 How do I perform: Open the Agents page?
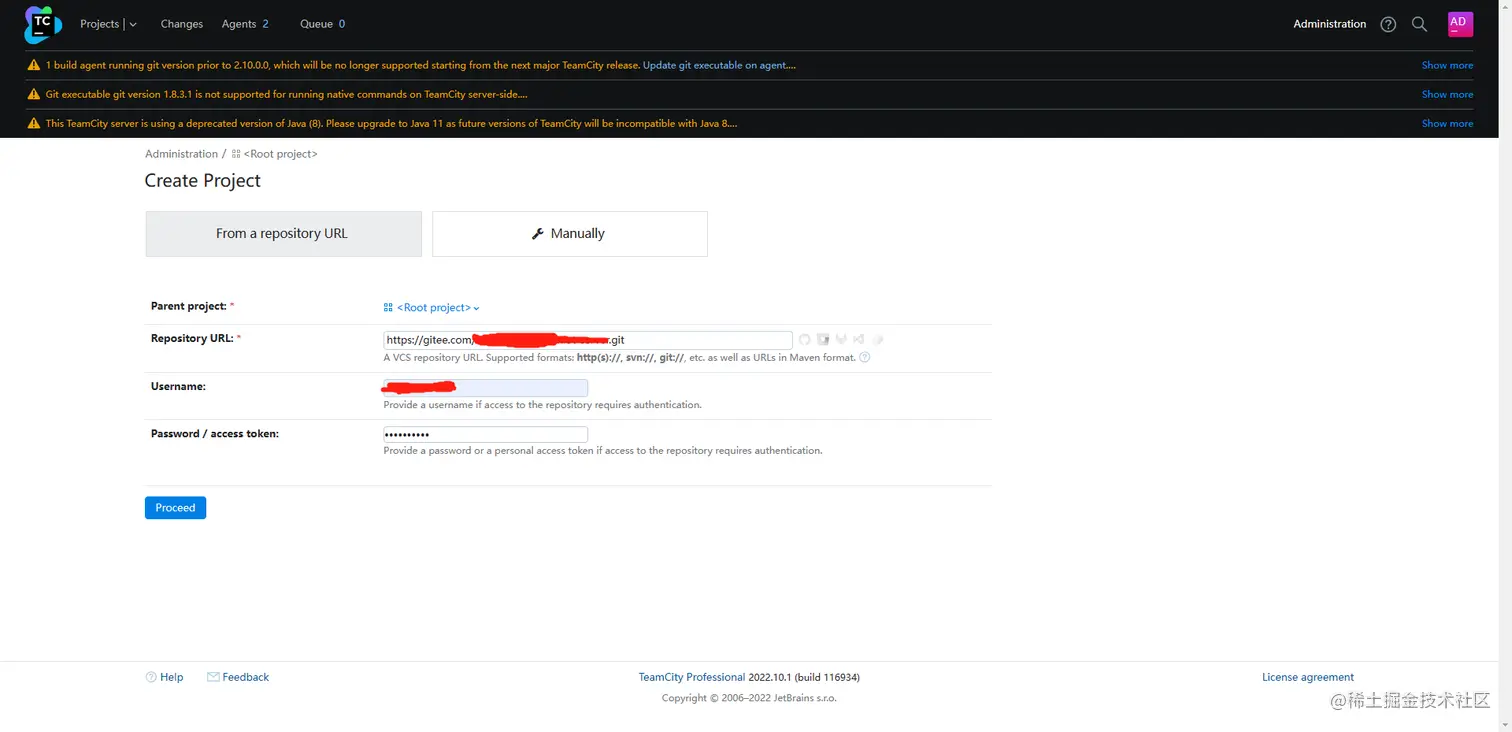[239, 24]
